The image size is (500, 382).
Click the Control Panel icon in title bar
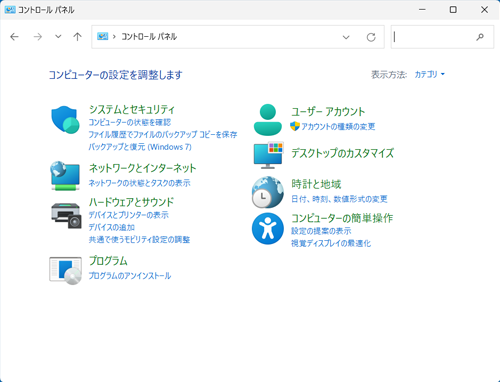[x=10, y=10]
